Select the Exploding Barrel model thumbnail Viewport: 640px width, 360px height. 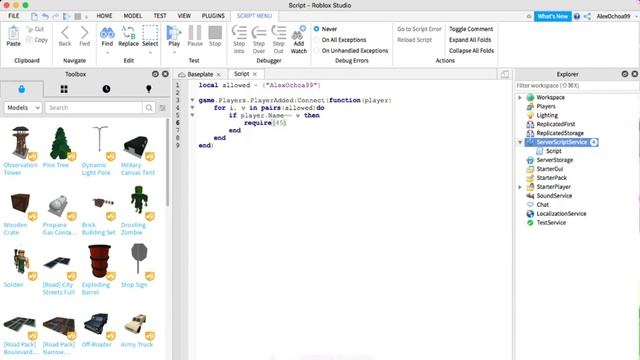click(x=99, y=261)
